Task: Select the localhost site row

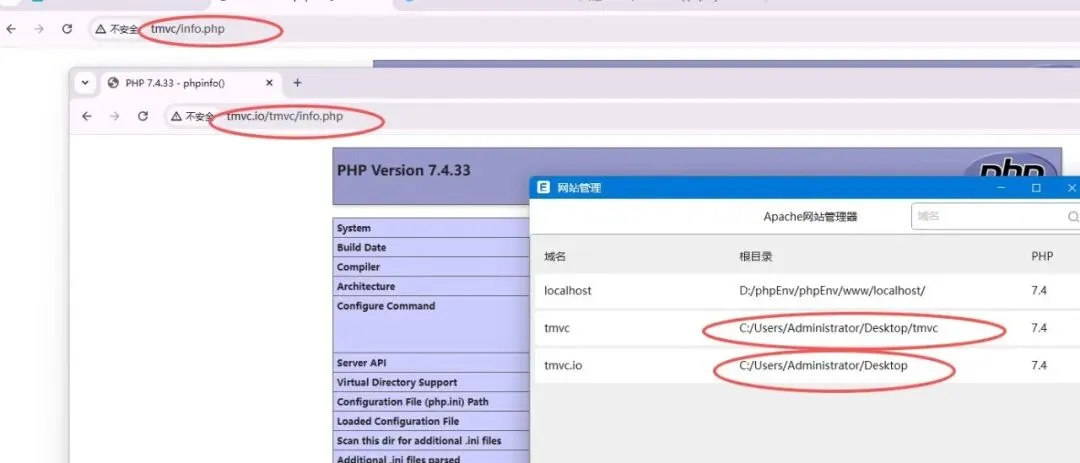Action: click(807, 291)
